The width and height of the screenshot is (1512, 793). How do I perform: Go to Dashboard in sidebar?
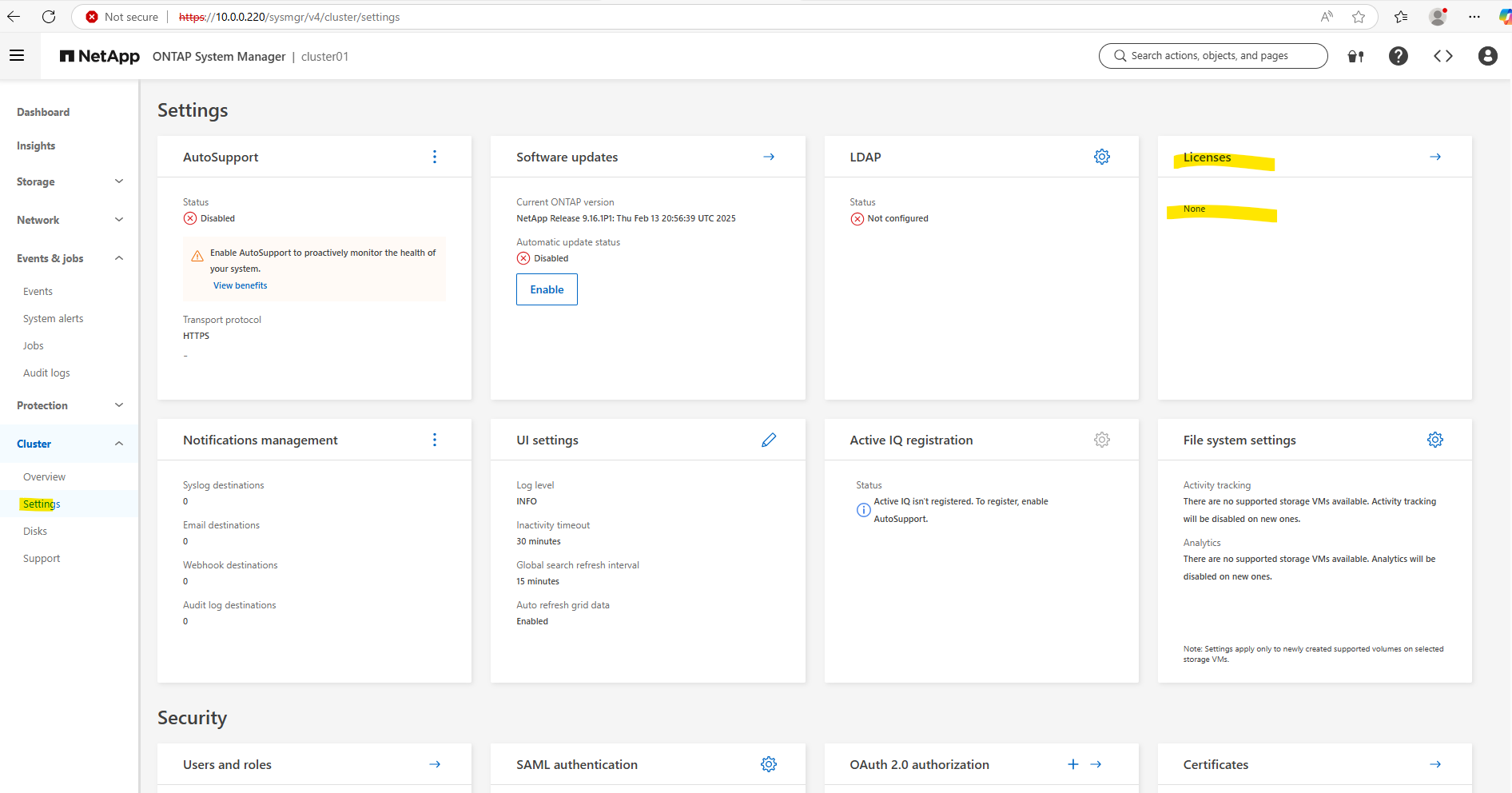pyautogui.click(x=43, y=112)
